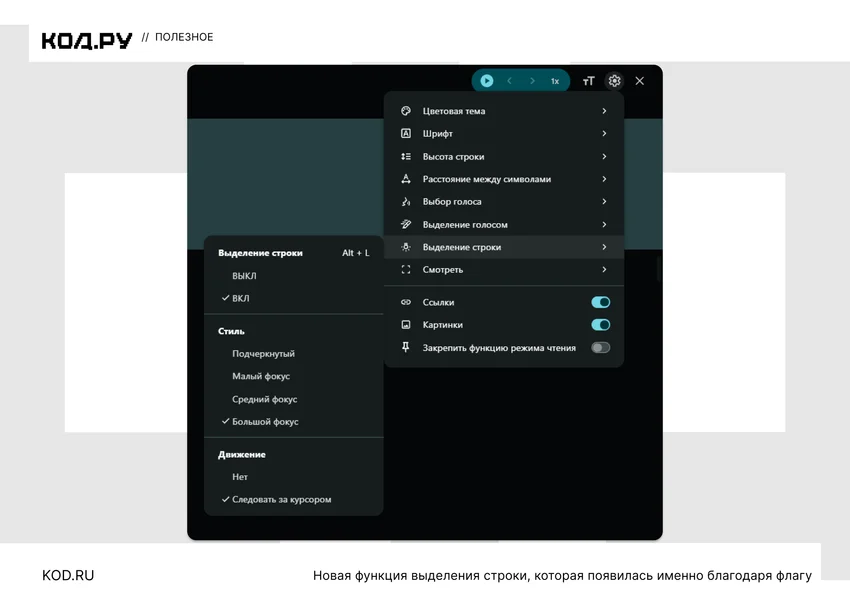
Task: Skip to next paragraph arrow
Action: pos(532,81)
